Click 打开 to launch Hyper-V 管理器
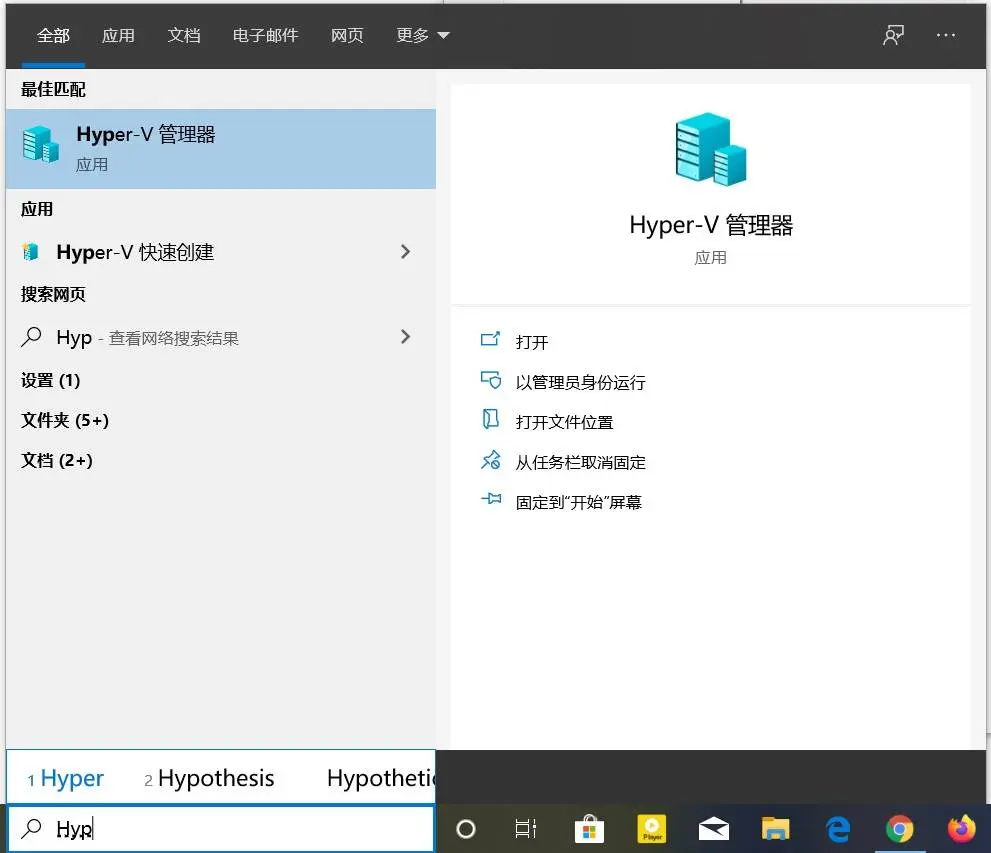Viewport: 991px width, 853px height. (x=532, y=342)
